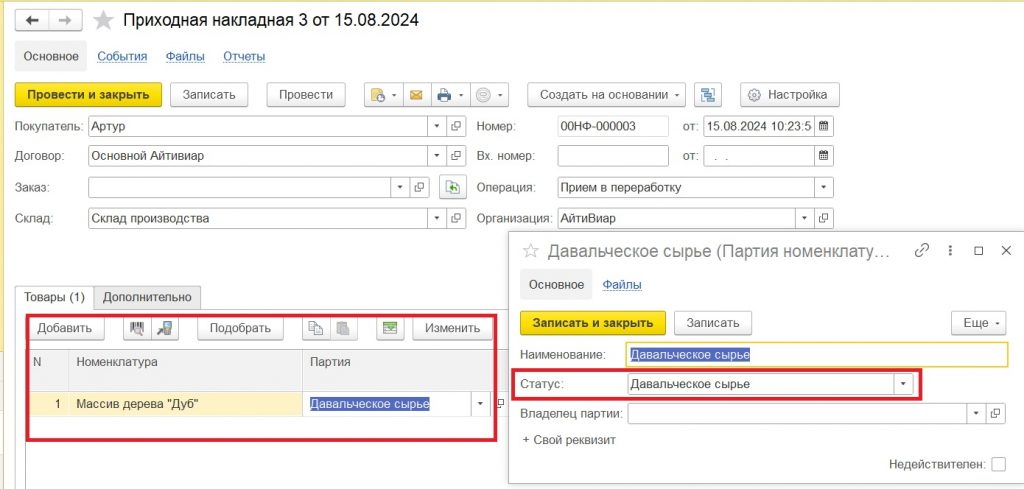Click + Свой реквизит link

coord(569,440)
